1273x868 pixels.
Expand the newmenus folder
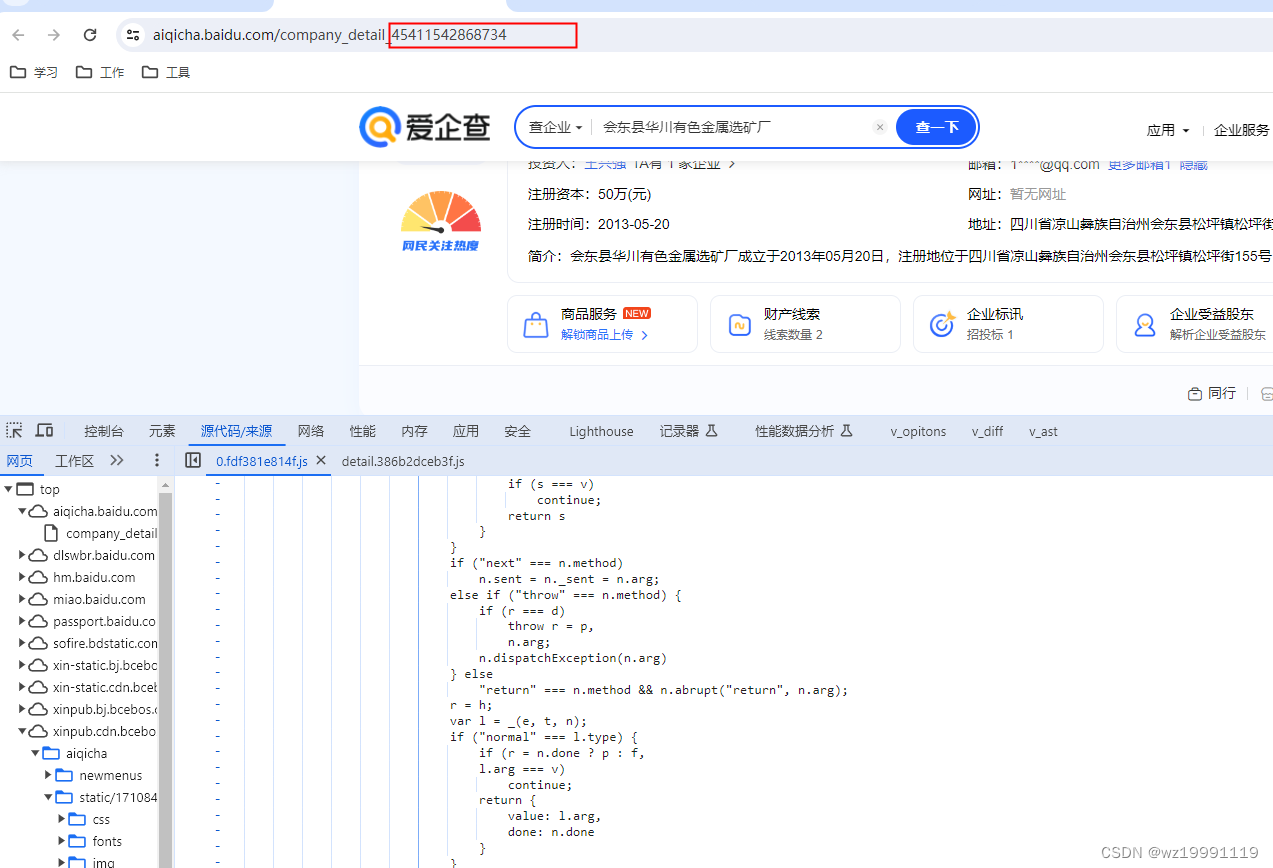[48, 775]
